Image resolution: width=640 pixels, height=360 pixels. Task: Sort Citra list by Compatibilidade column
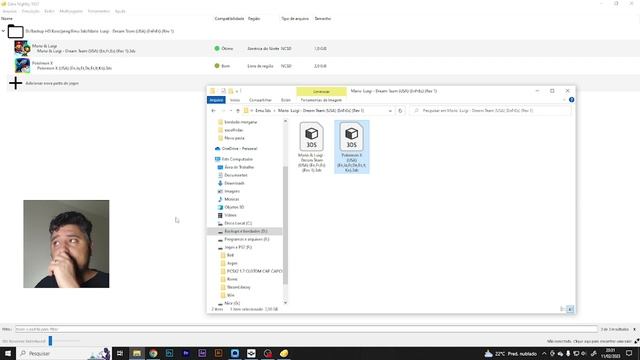point(229,18)
